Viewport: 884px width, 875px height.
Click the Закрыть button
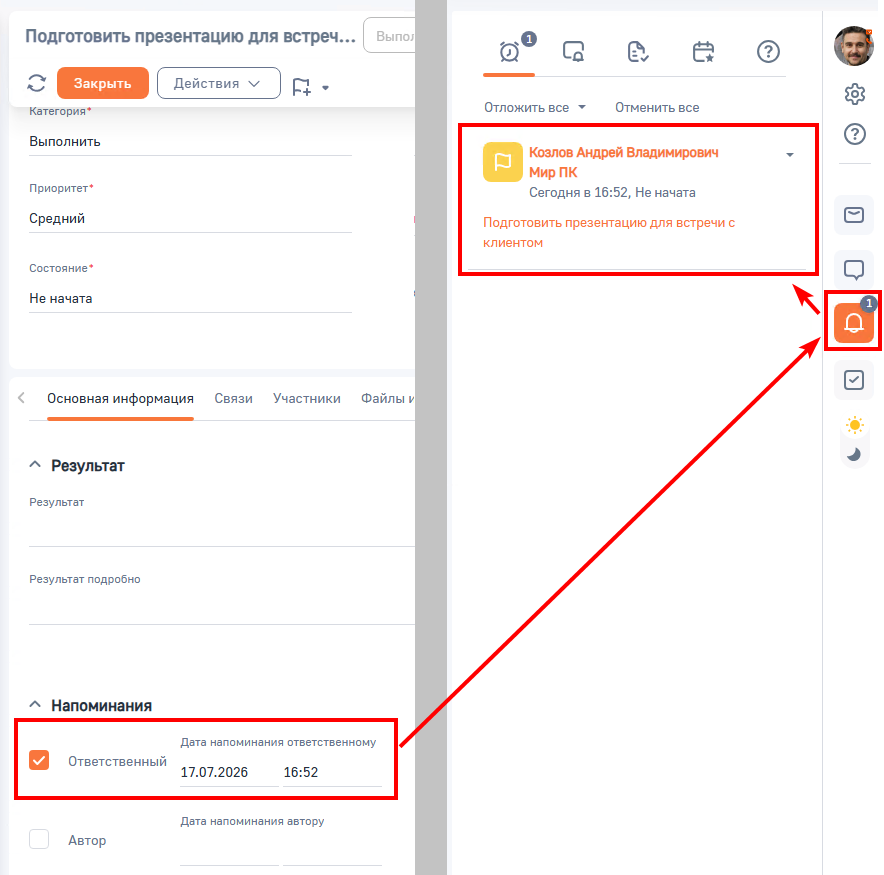click(103, 83)
